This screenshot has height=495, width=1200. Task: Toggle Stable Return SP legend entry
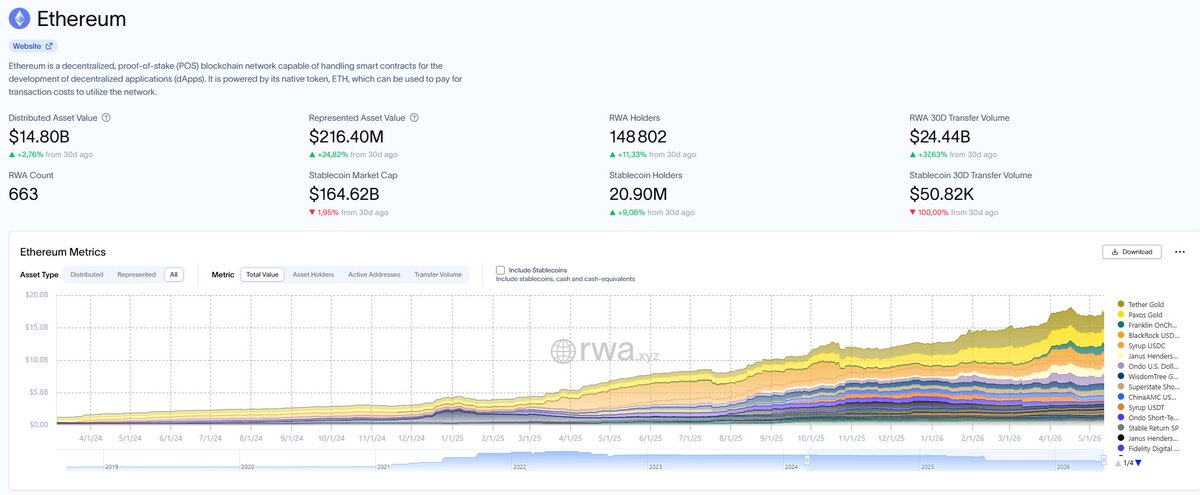(1149, 428)
